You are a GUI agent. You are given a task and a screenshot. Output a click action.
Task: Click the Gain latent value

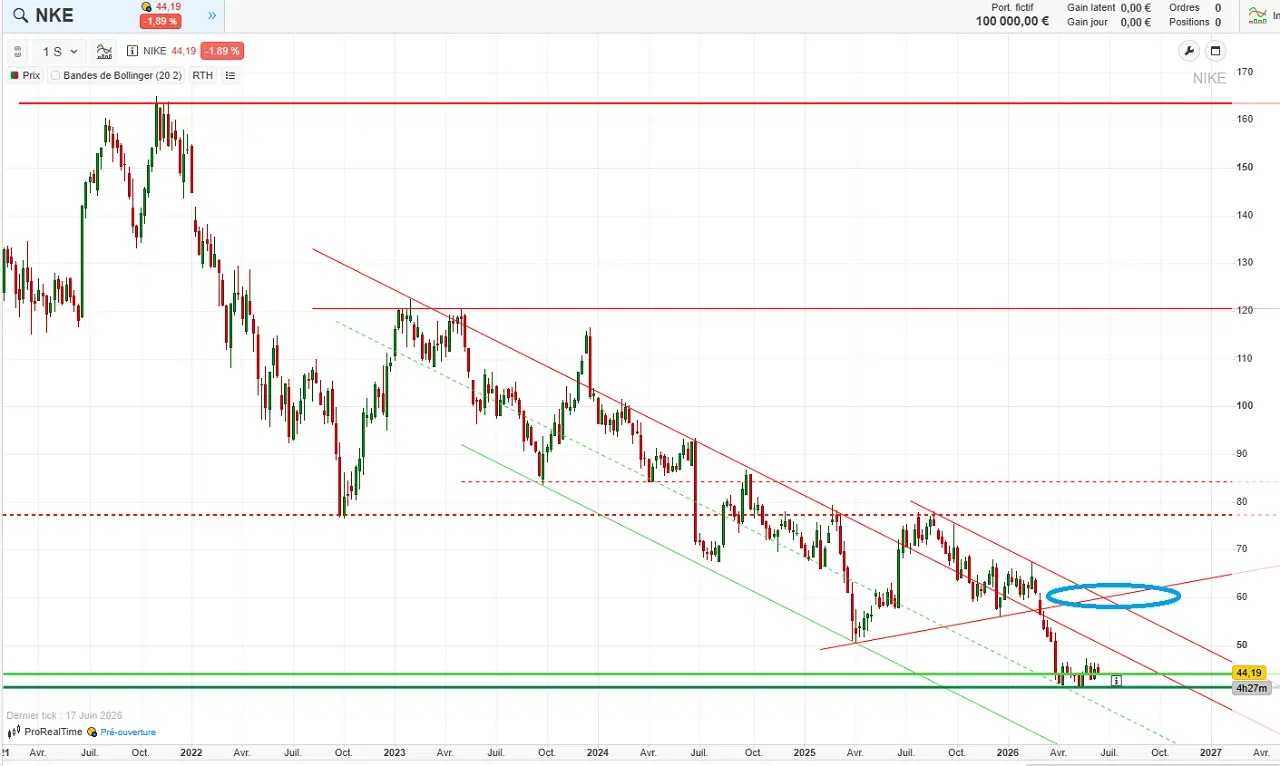tap(1135, 7)
